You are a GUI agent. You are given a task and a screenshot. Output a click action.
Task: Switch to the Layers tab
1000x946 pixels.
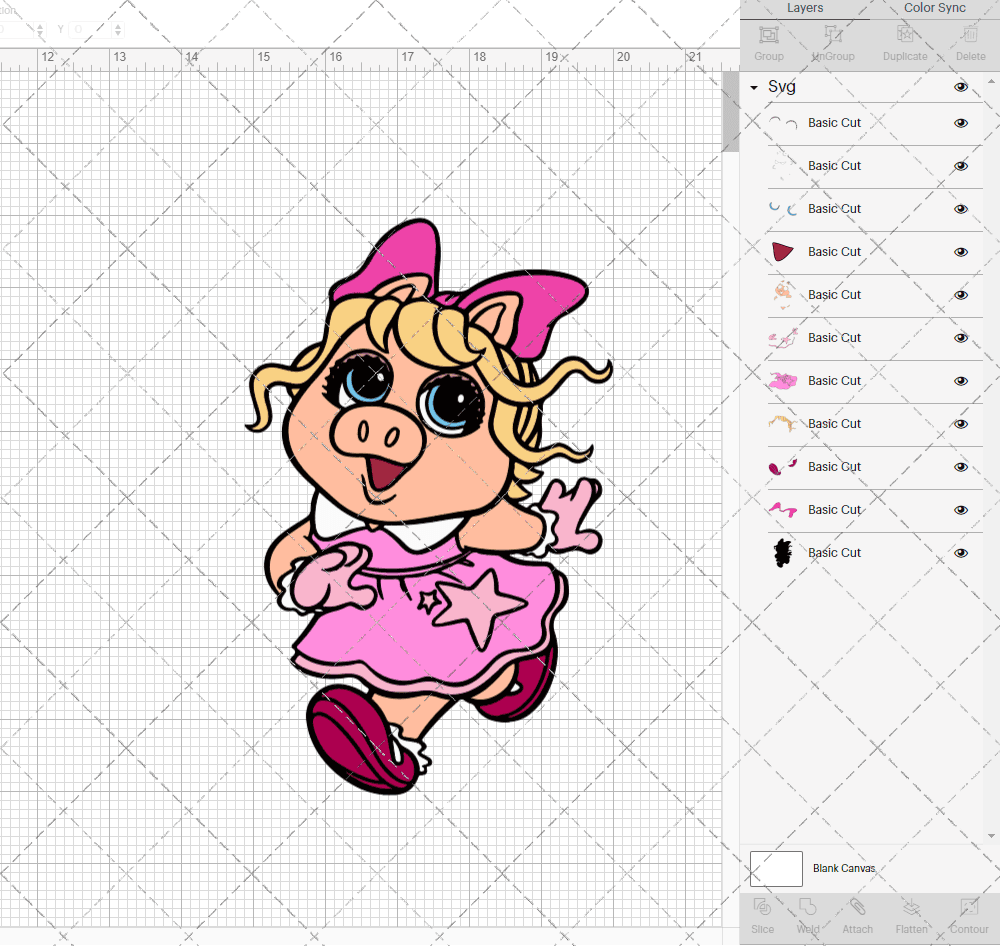[x=805, y=8]
